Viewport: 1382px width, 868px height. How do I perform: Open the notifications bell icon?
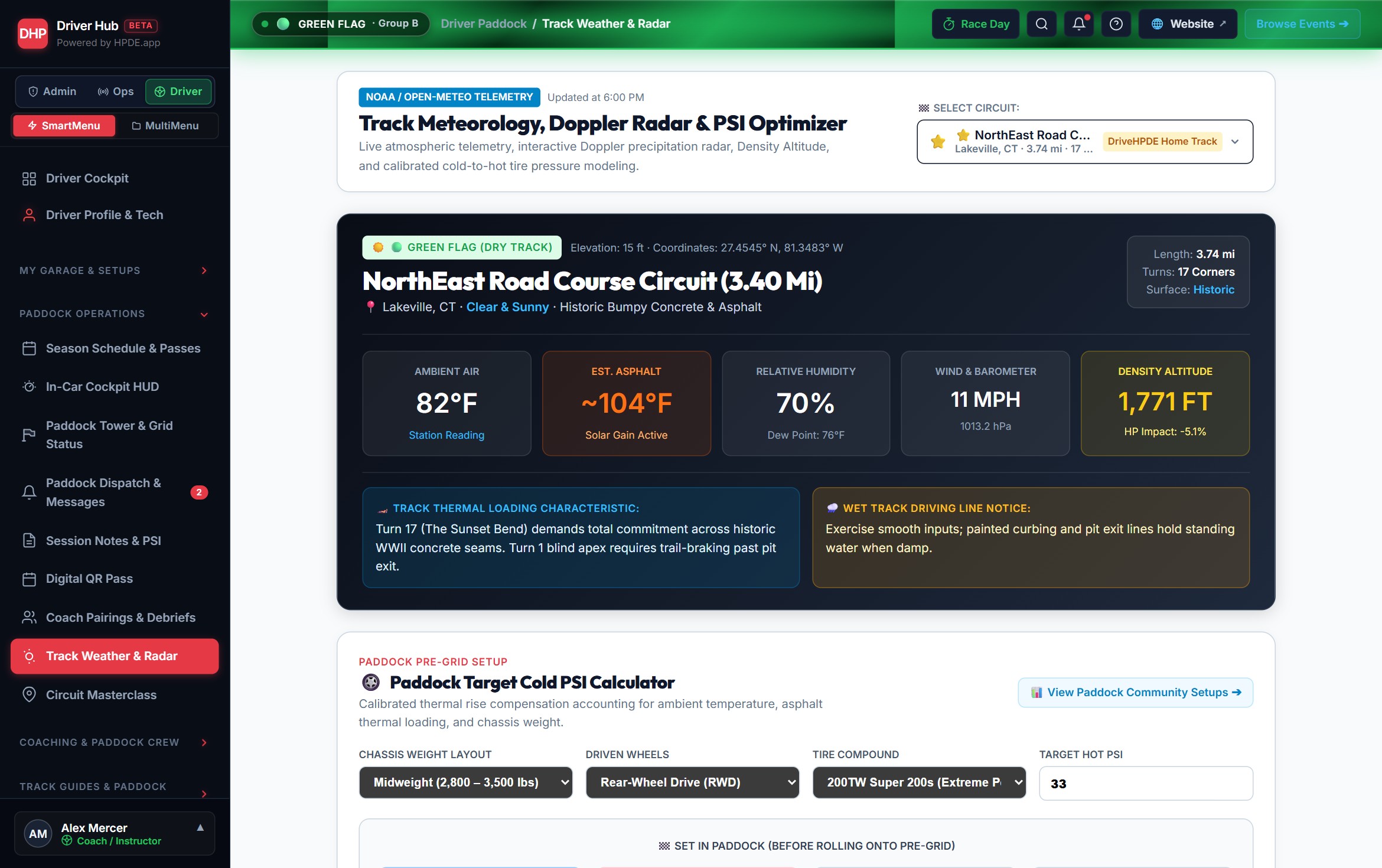(1079, 24)
